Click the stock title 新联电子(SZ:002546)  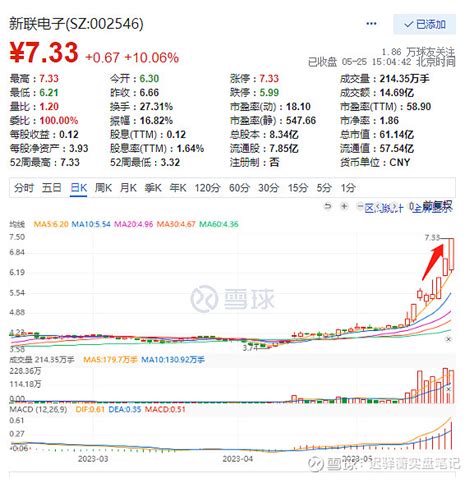(76, 24)
